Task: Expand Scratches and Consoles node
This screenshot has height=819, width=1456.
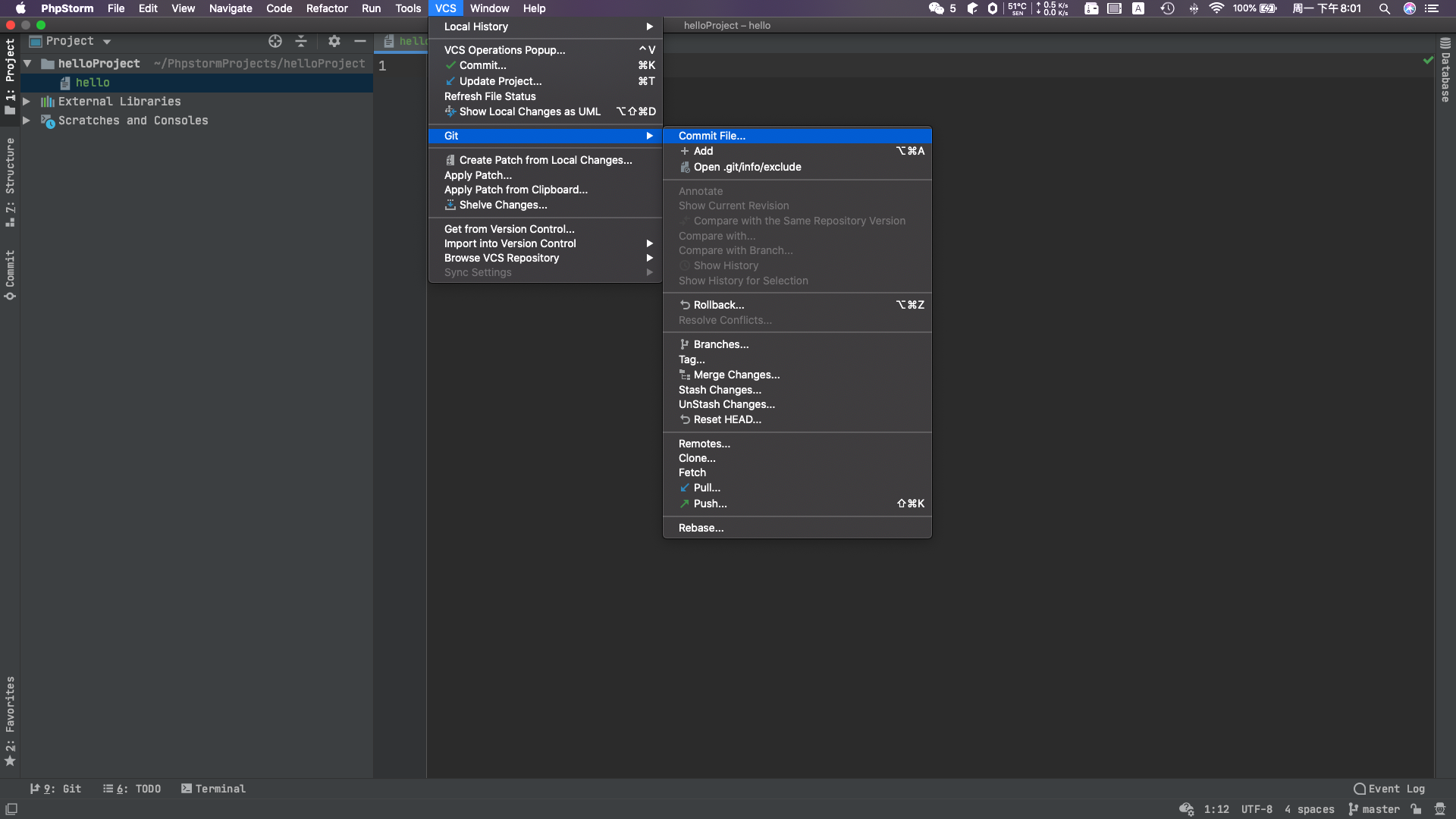Action: coord(26,121)
